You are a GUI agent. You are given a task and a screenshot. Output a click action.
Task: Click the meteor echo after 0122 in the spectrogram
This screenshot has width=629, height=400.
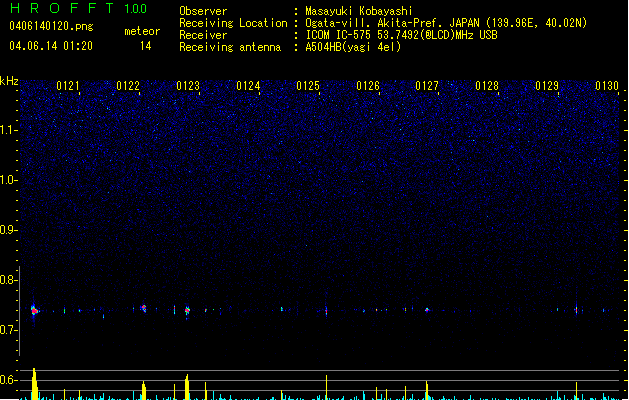coord(144,308)
